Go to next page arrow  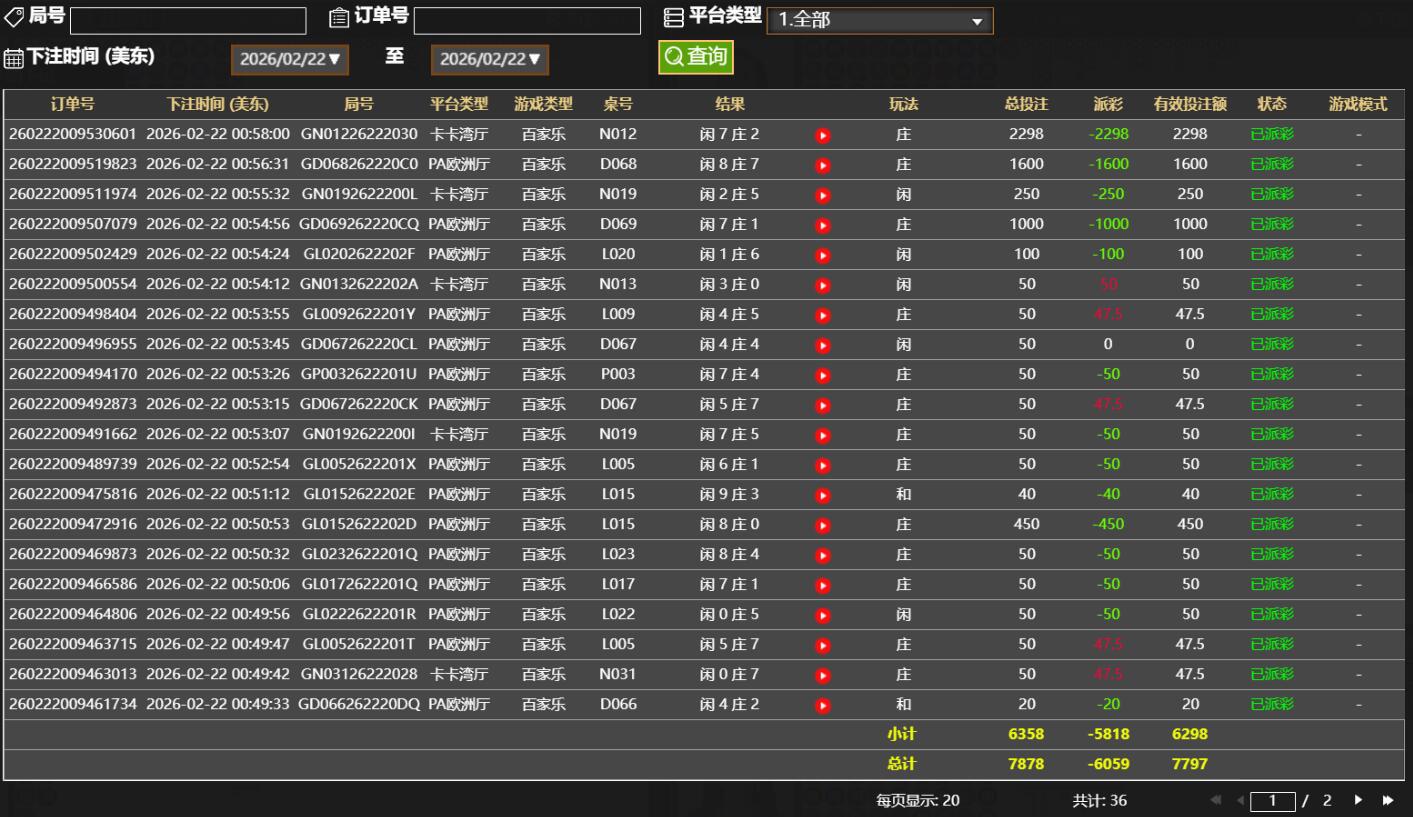point(1358,800)
